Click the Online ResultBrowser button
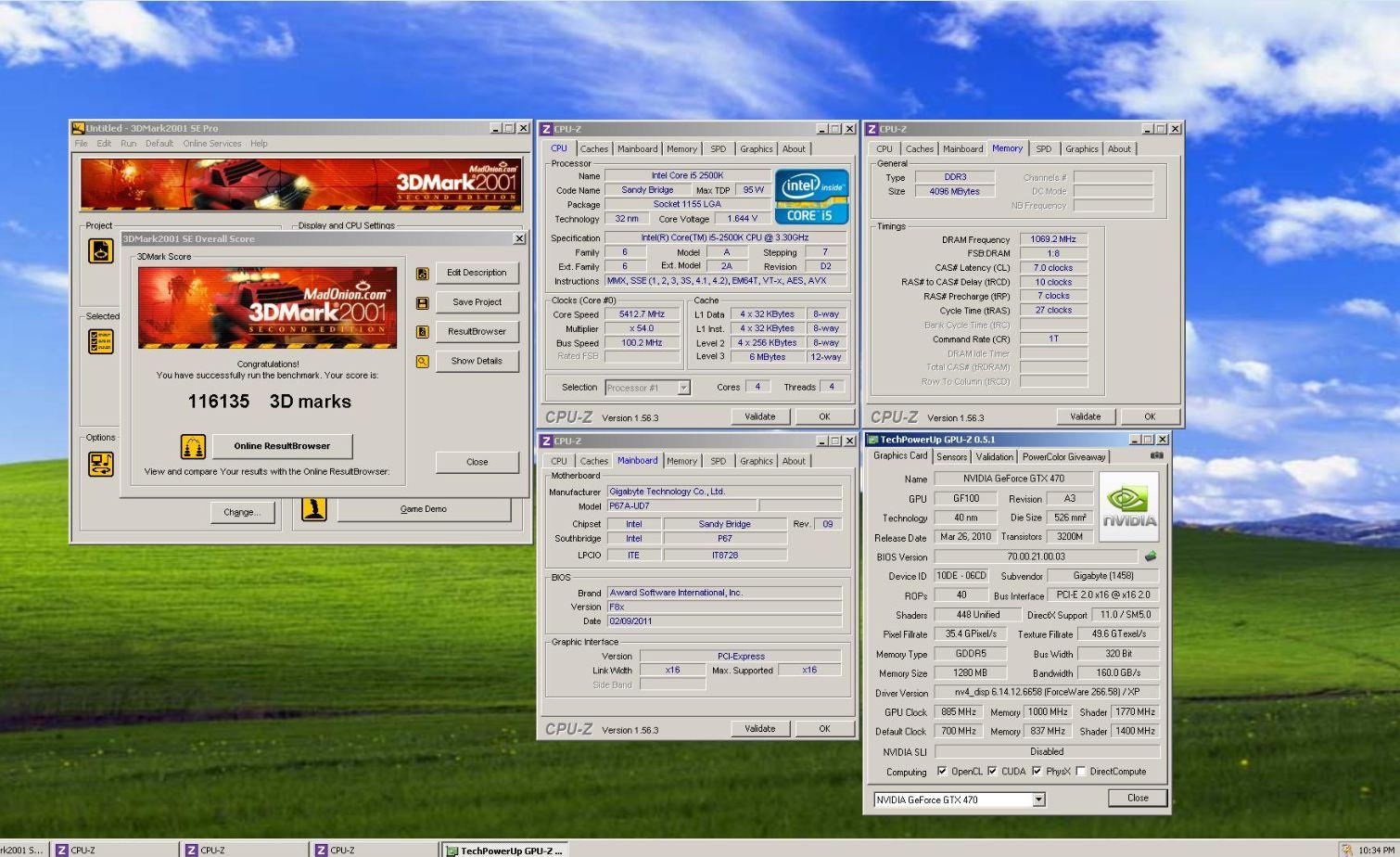 point(282,446)
